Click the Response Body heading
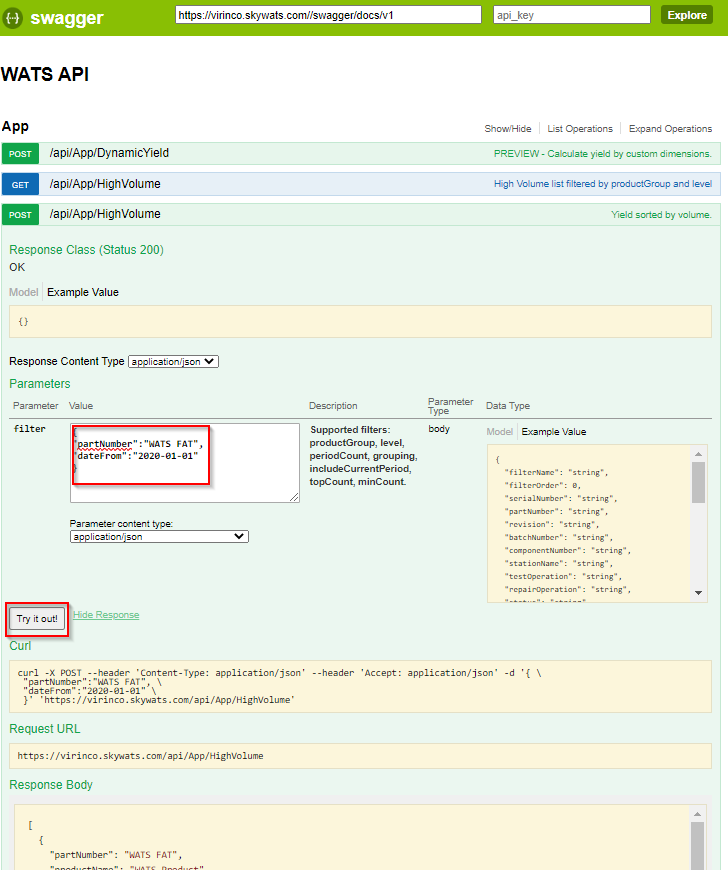 pyautogui.click(x=50, y=785)
